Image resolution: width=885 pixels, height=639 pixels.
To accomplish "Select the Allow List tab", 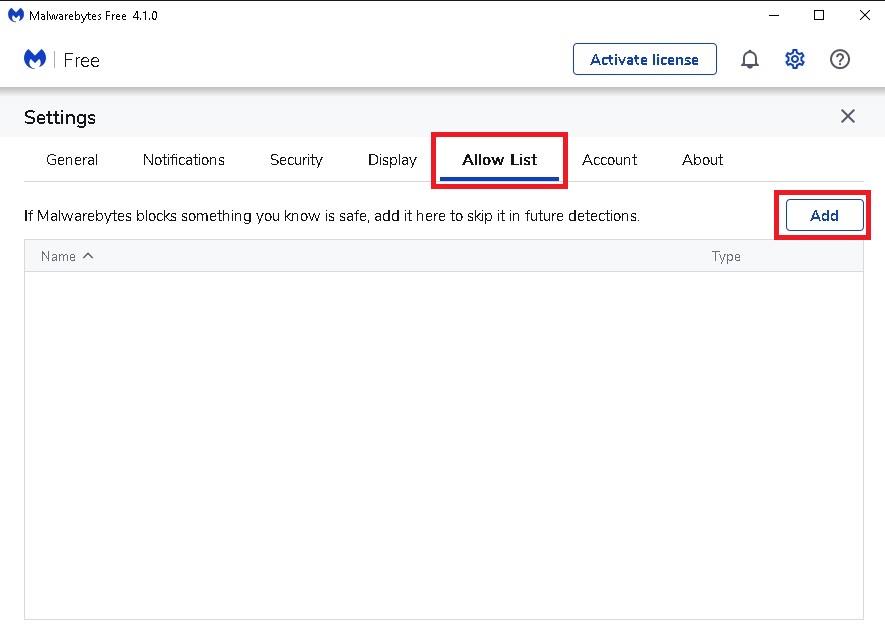I will [500, 160].
